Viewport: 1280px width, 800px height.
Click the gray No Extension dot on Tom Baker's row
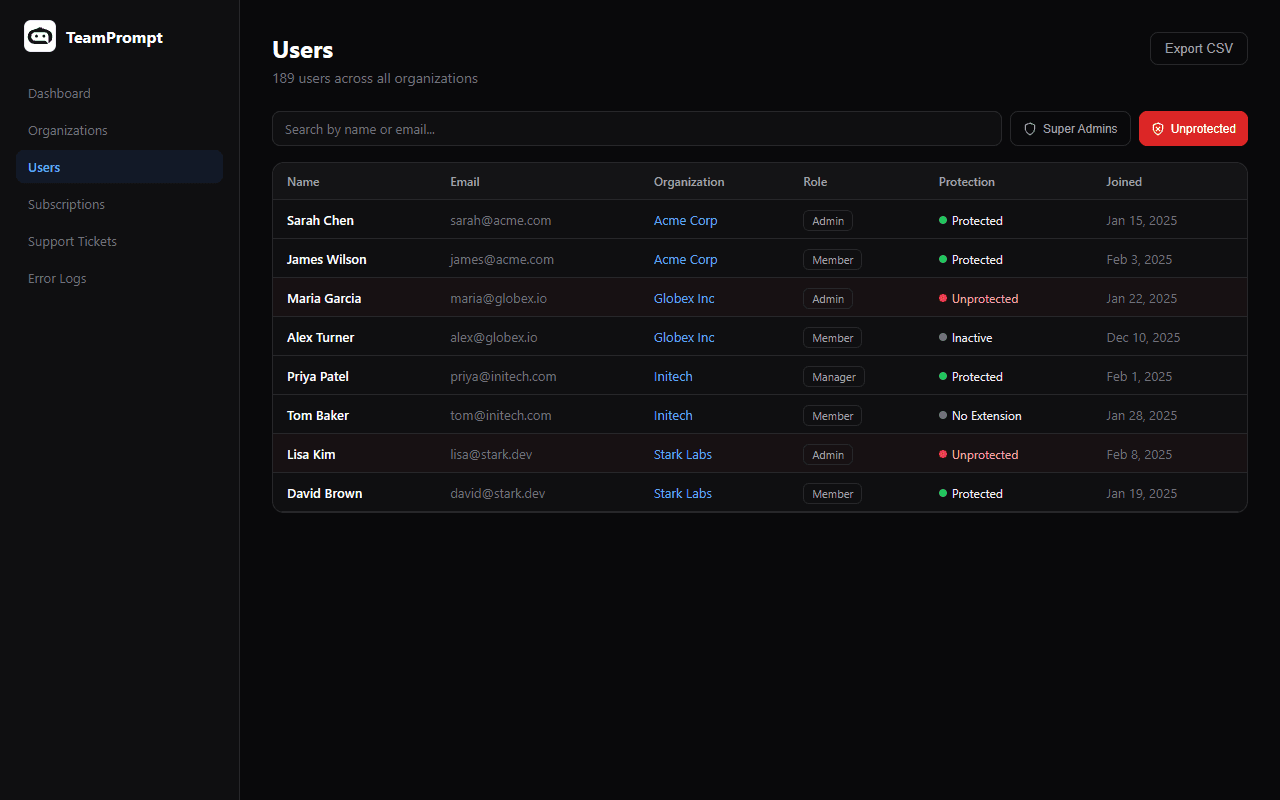coord(943,415)
